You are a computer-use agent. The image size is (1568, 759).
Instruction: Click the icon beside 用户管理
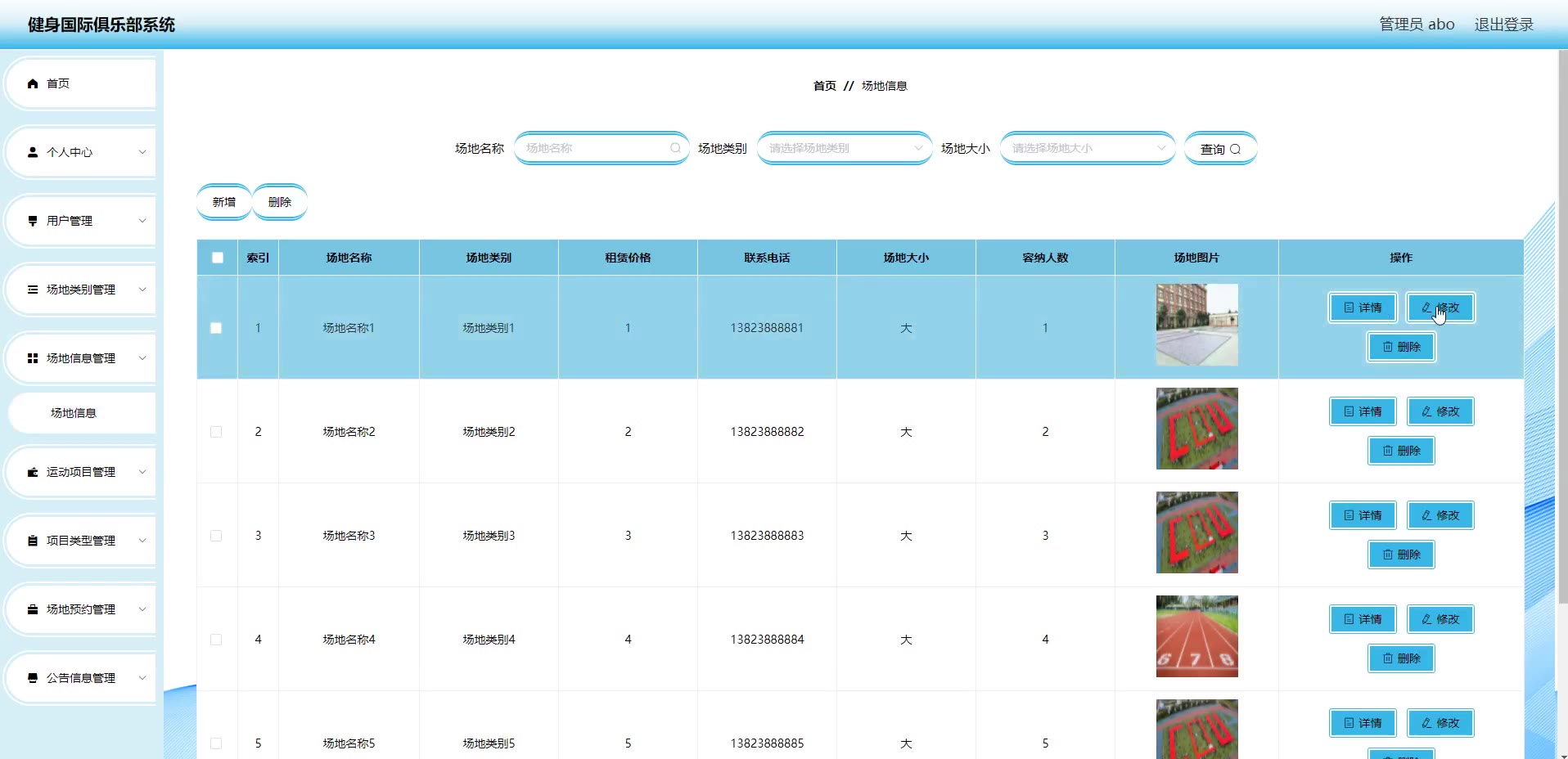33,221
